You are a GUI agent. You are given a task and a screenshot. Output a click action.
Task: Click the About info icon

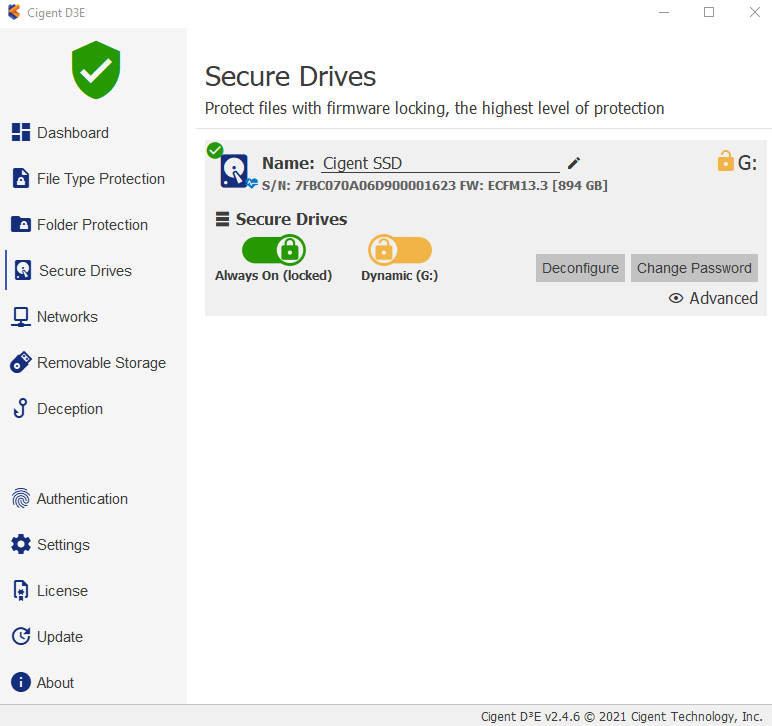pos(21,682)
